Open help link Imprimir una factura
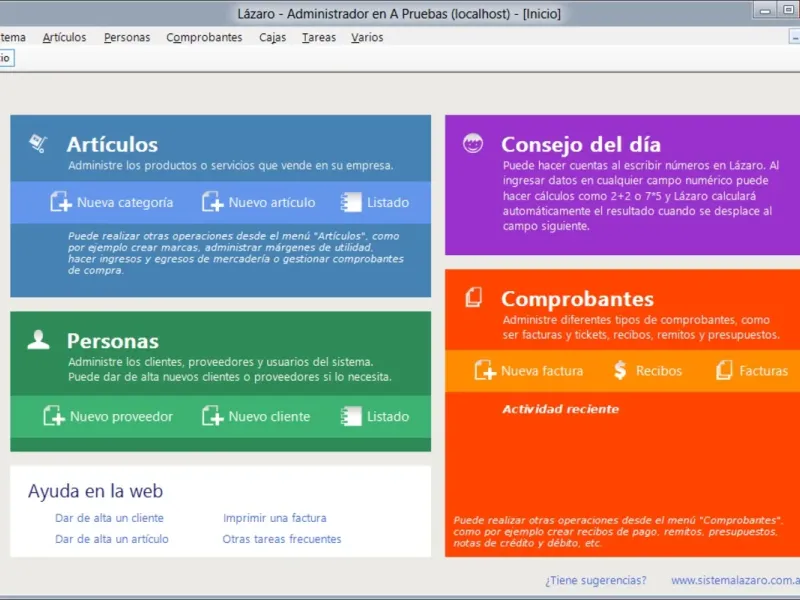 (274, 518)
